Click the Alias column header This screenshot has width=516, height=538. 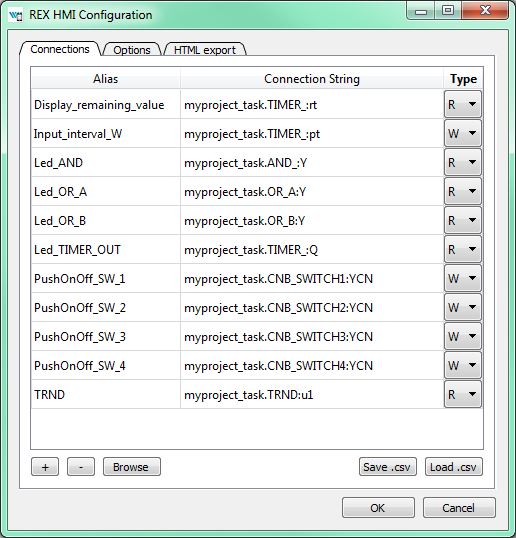(106, 79)
